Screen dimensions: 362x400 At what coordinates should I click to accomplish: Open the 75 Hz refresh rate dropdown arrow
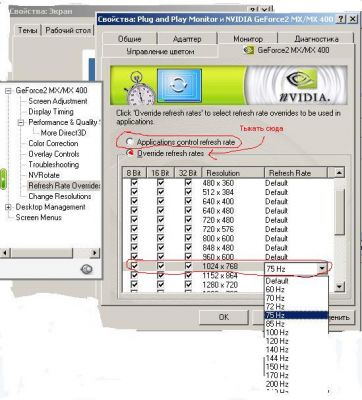[x=322, y=268]
